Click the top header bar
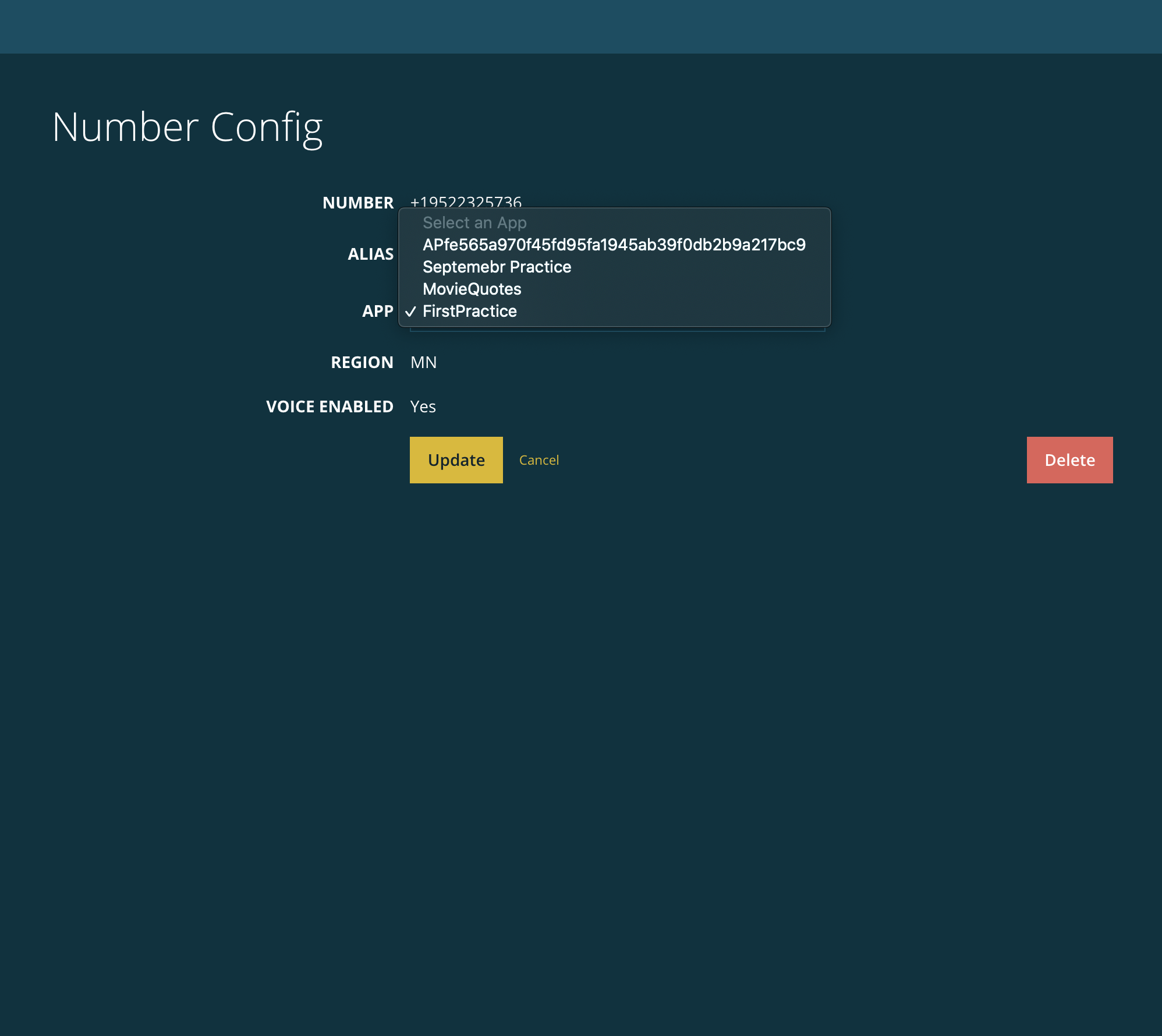The width and height of the screenshot is (1162, 1036). (x=581, y=26)
